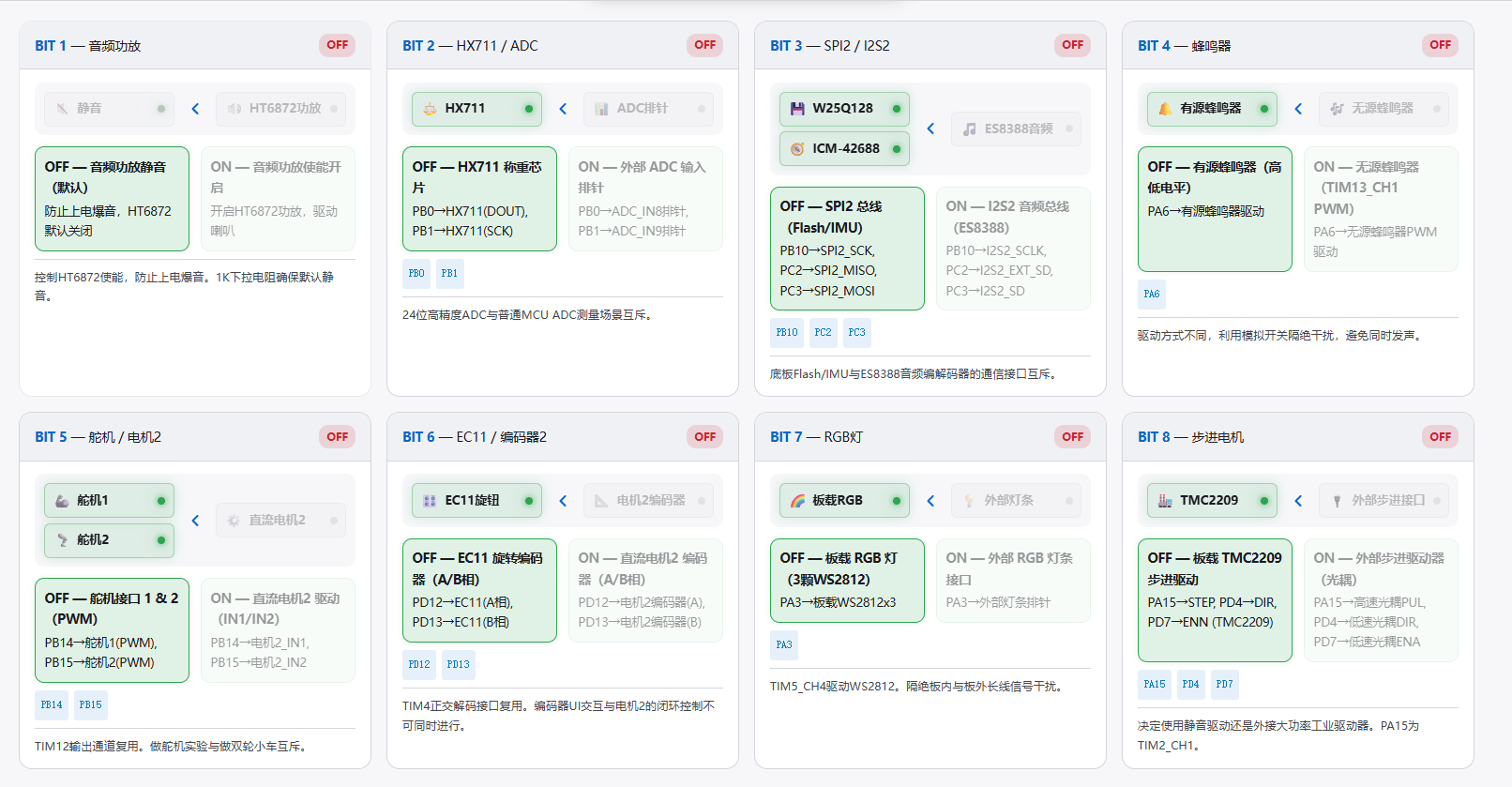Click the HT6872 amplifier speaker icon
Screen dimensions: 1512x787
tap(234, 109)
